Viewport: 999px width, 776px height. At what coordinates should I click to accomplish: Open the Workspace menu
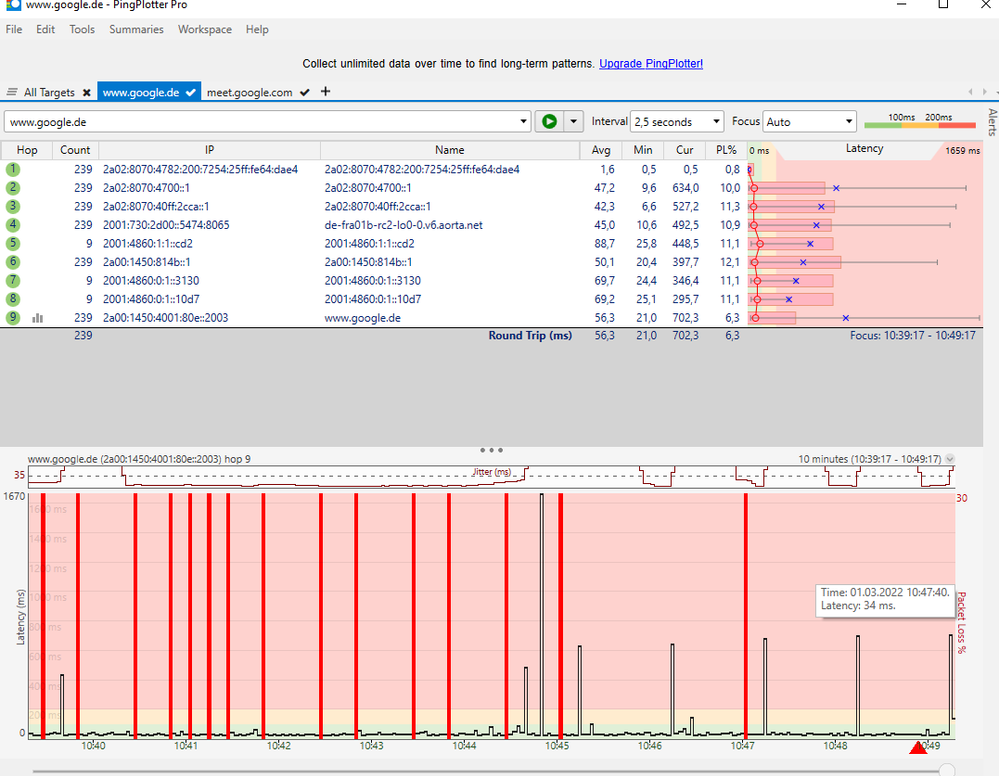205,29
